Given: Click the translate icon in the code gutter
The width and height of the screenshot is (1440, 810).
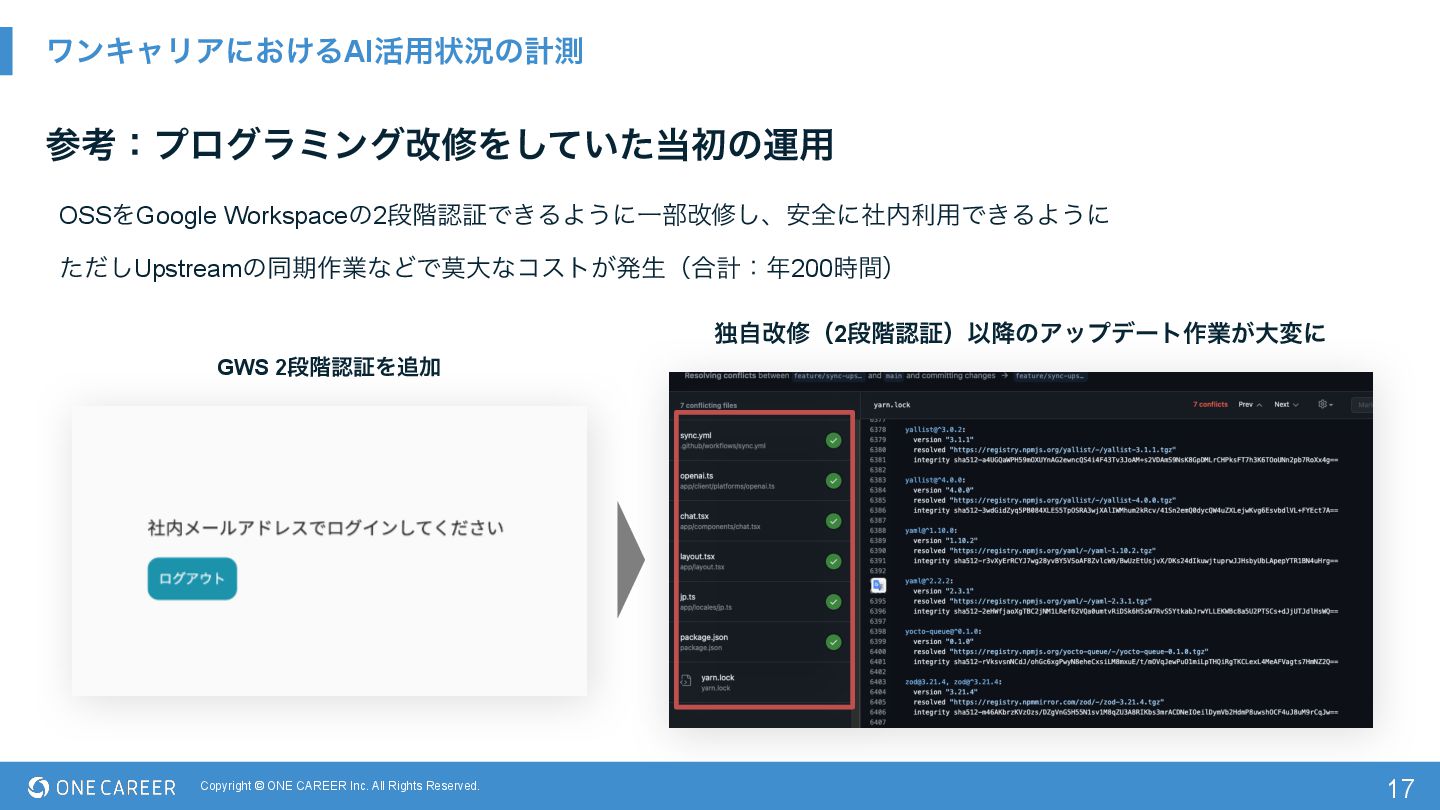Looking at the screenshot, I should pos(877,585).
